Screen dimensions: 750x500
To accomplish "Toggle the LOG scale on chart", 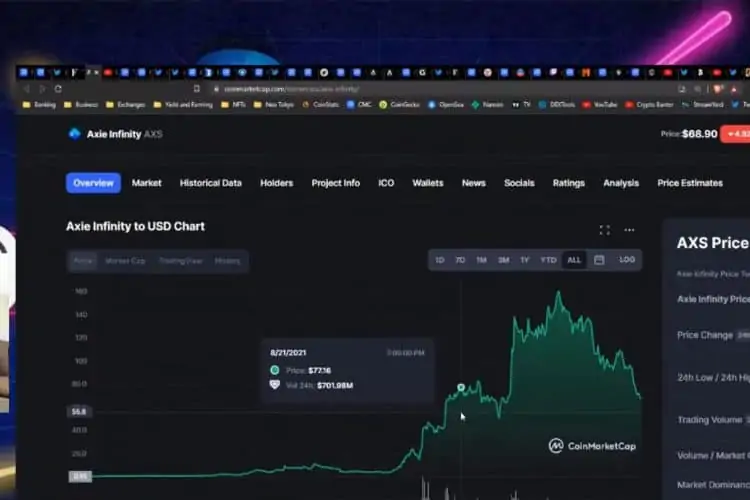I will (627, 260).
